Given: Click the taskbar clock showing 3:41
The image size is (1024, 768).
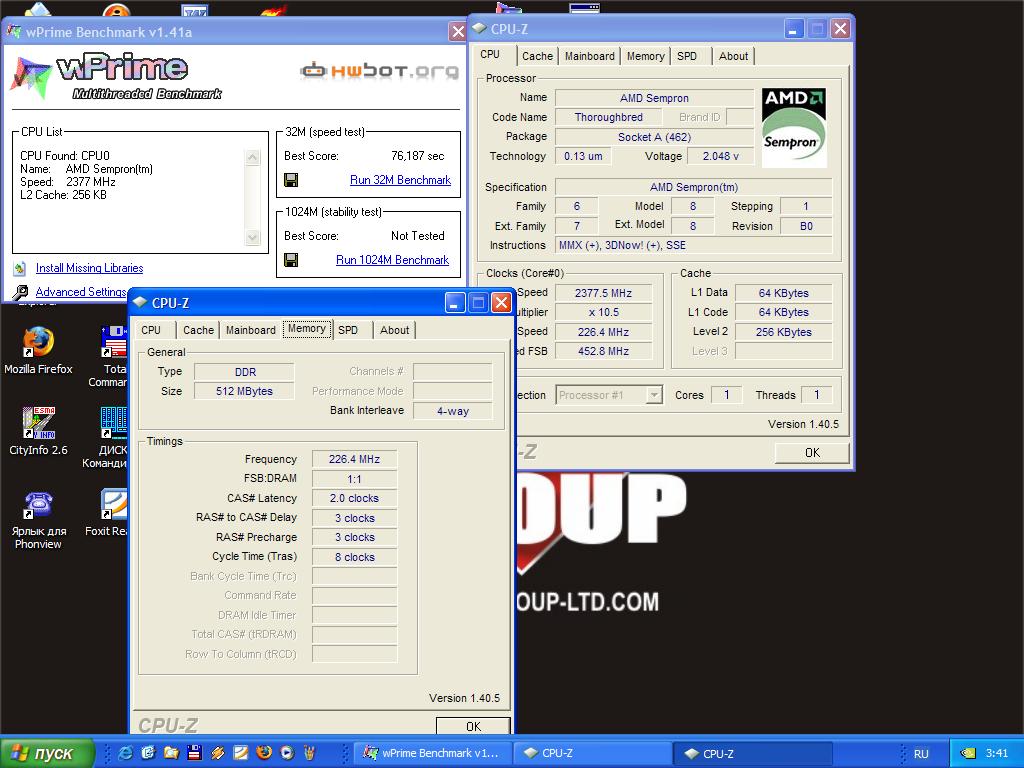Looking at the screenshot, I should [x=997, y=753].
